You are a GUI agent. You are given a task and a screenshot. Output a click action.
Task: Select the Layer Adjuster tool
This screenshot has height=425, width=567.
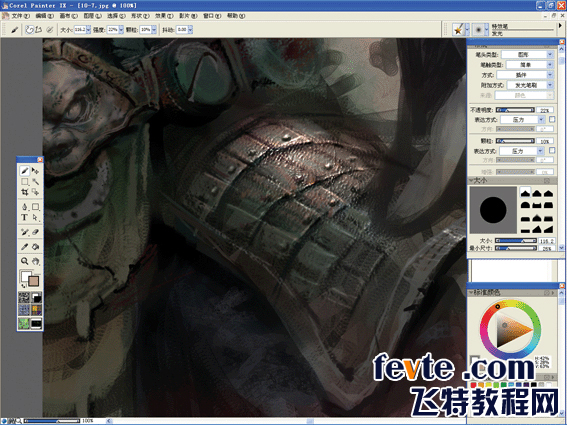(35, 170)
